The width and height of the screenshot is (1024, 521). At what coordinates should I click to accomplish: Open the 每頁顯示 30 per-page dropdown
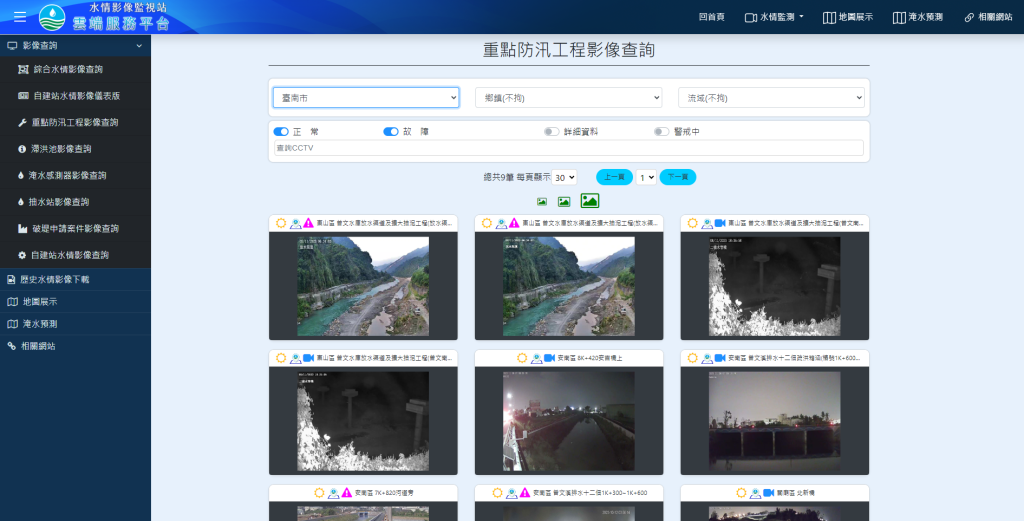pyautogui.click(x=564, y=177)
